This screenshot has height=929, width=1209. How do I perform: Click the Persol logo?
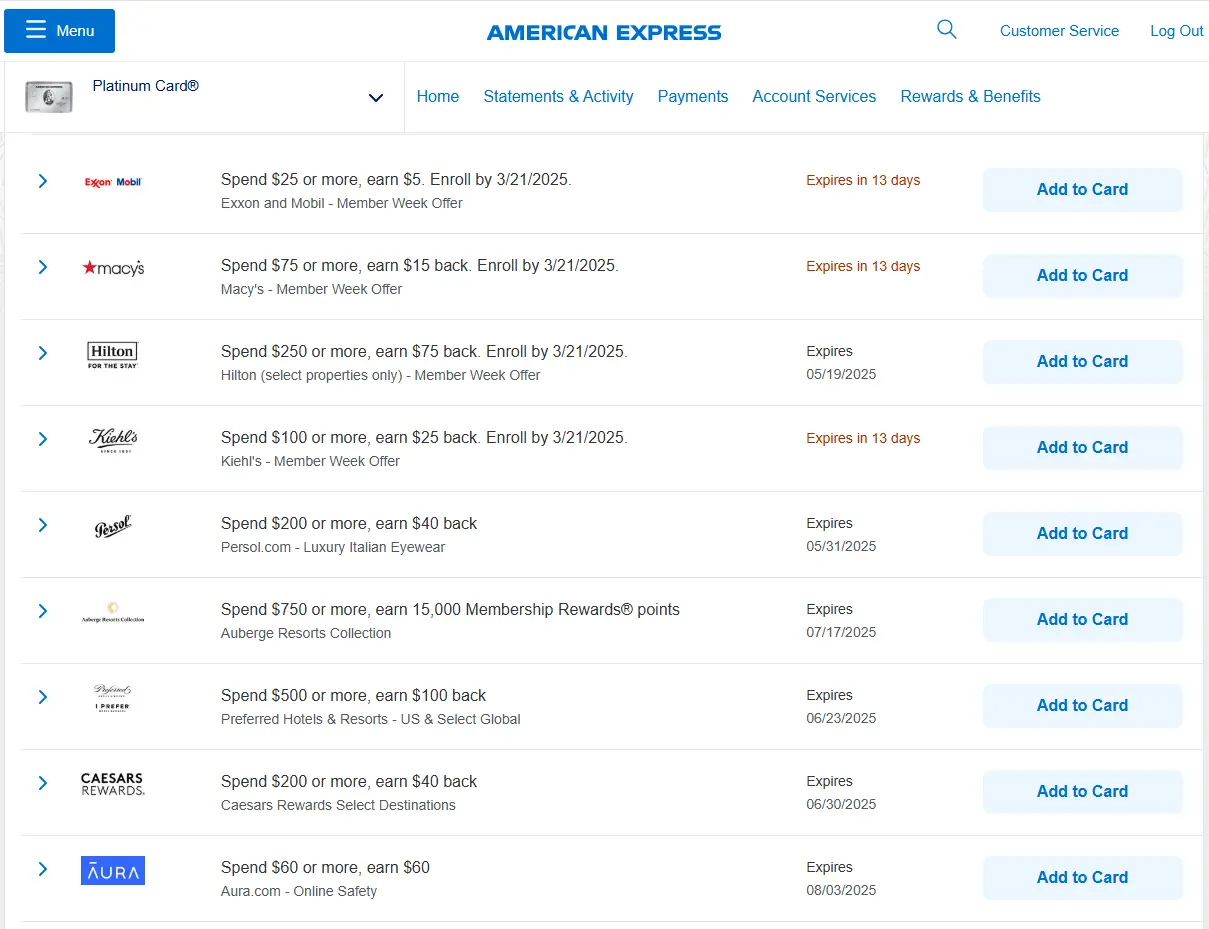pyautogui.click(x=113, y=526)
